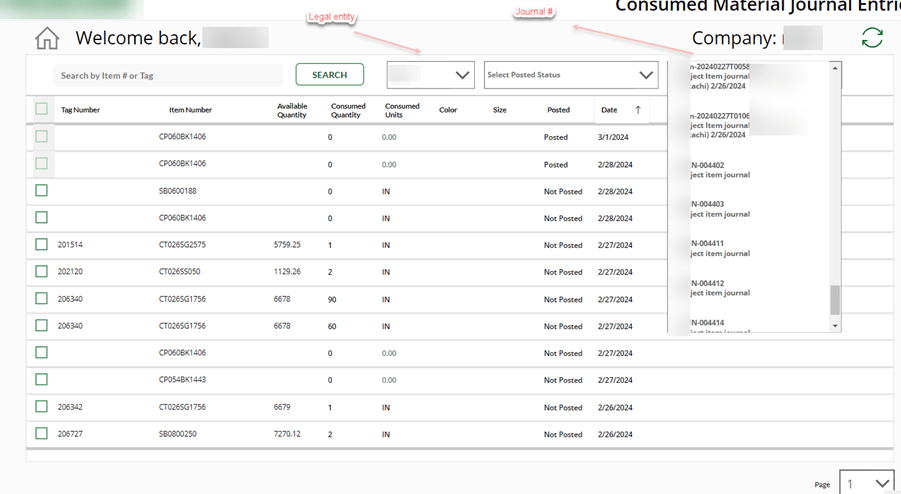Screen dimensions: 901x494
Task: Tick the checkbox for item SB0600188
Action: (41, 190)
